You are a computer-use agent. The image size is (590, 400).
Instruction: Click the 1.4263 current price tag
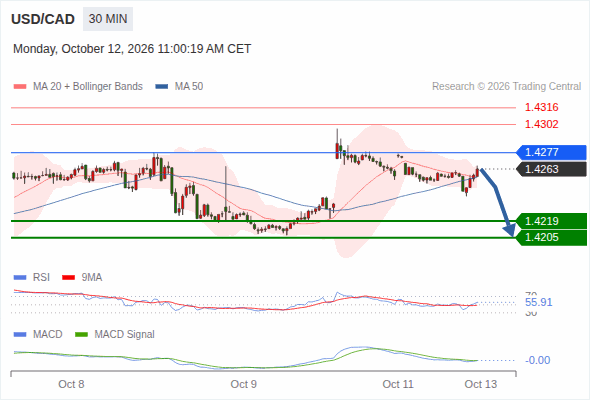click(551, 169)
